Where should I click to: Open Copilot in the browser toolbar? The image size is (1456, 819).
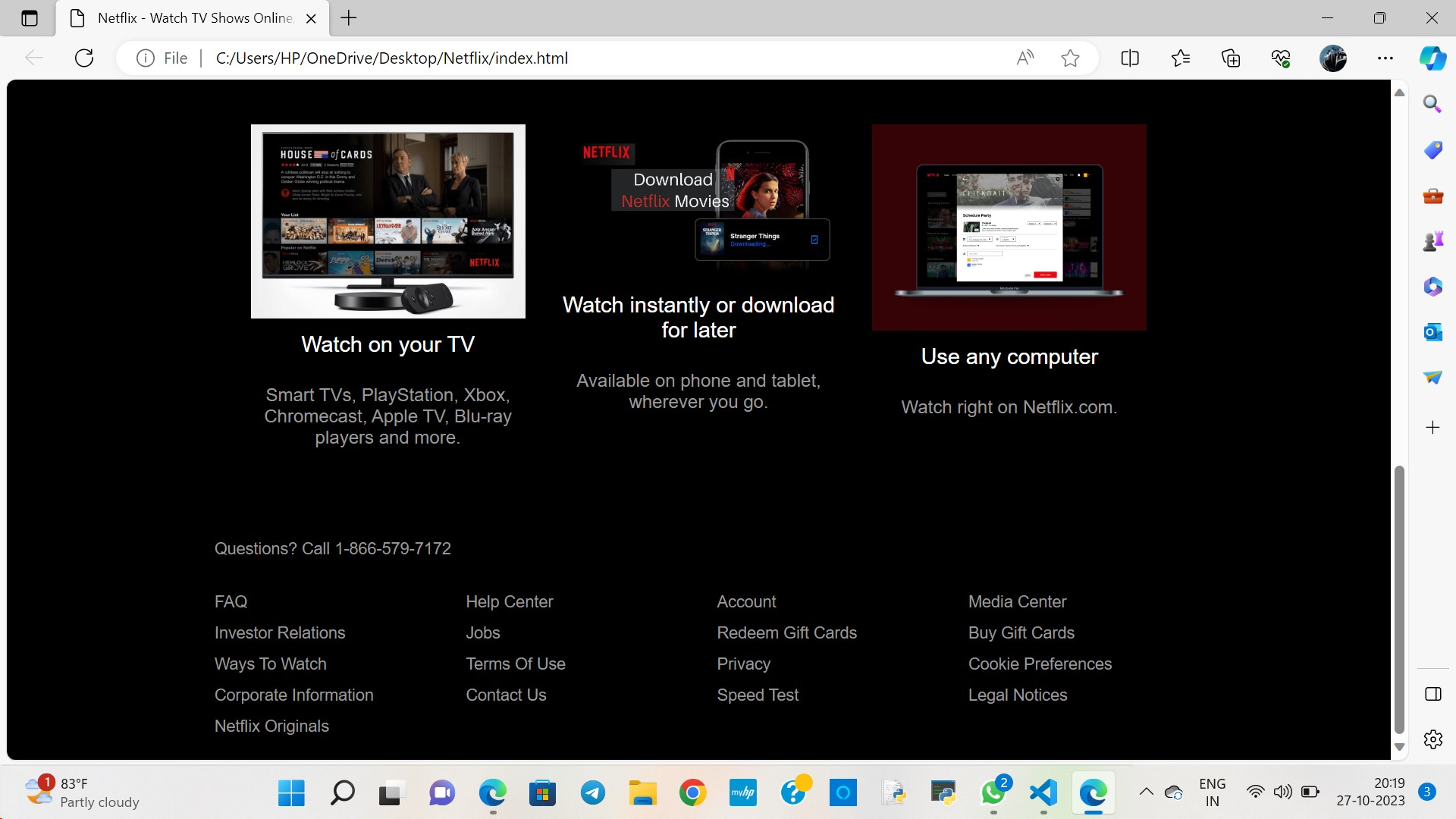pos(1432,58)
